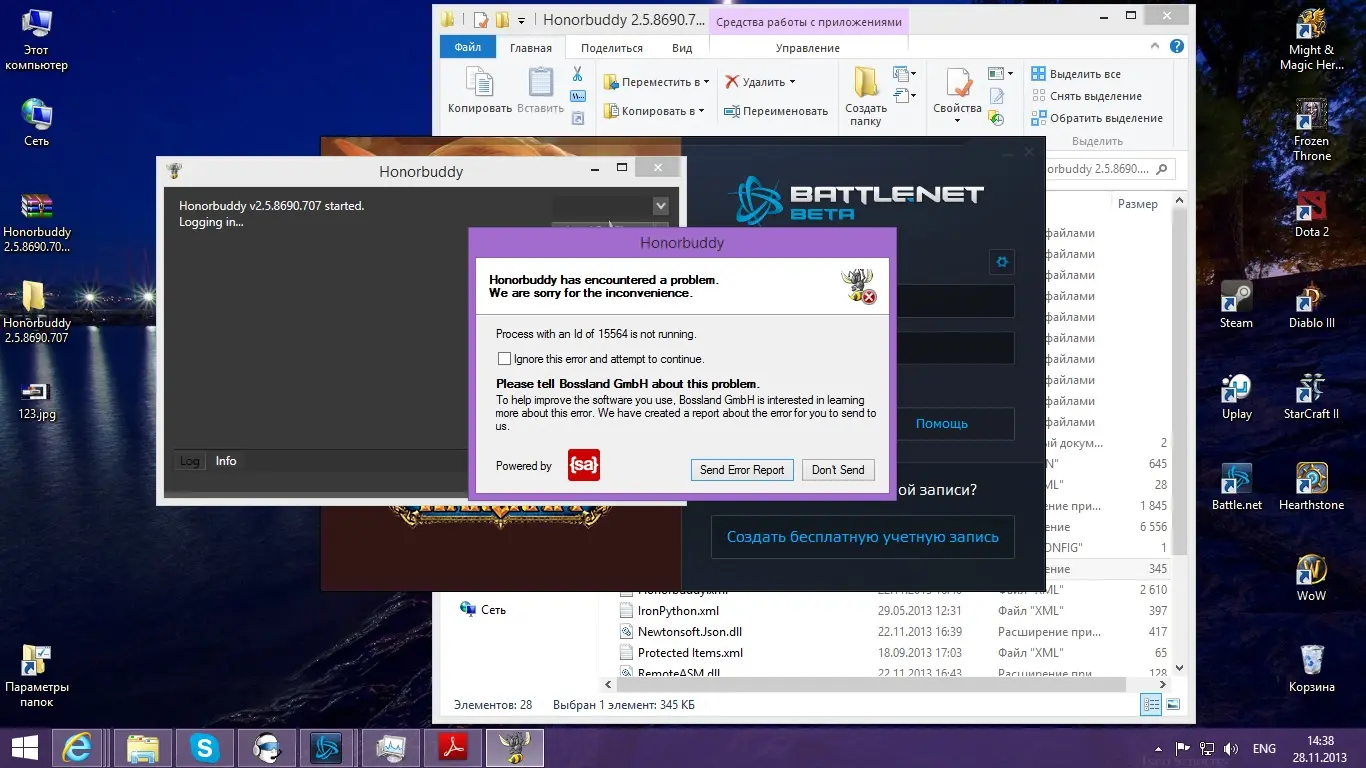Click the Copy path icon in ribbon
This screenshot has height=768, width=1366.
pos(578,96)
